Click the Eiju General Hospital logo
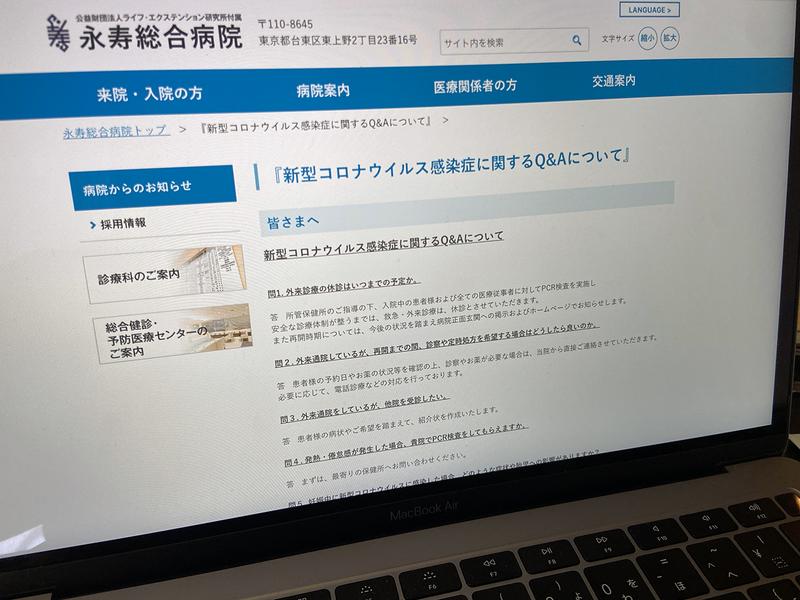The height and width of the screenshot is (600, 800). pos(58,33)
